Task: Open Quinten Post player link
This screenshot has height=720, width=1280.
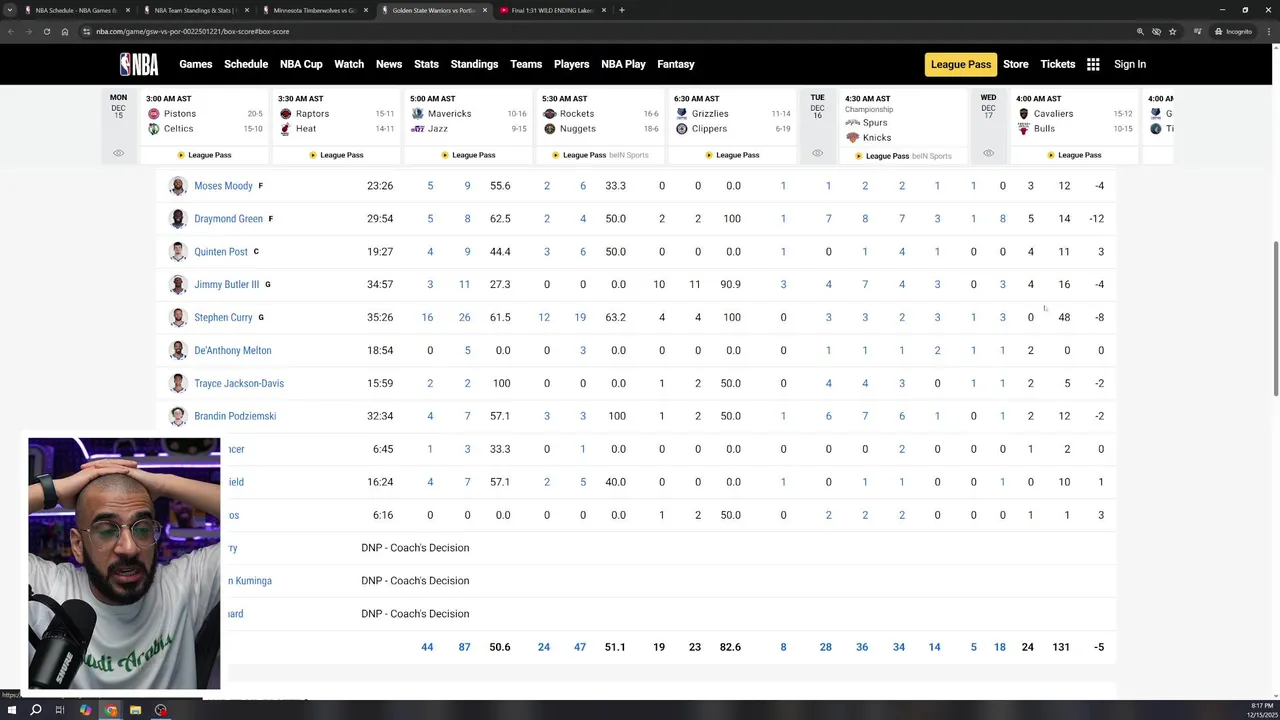Action: pyautogui.click(x=221, y=252)
